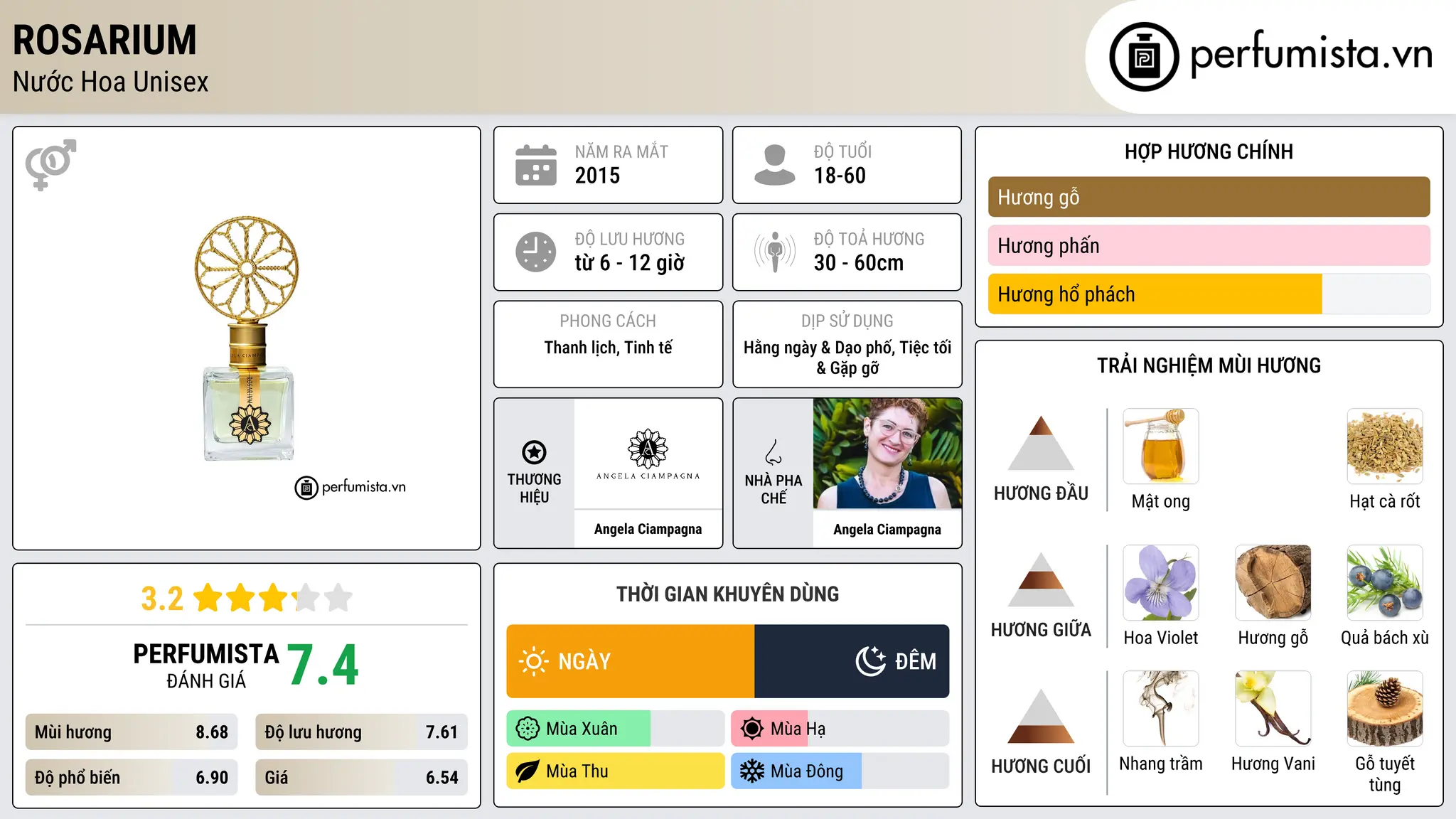The image size is (1456, 819).
Task: Click the Hương đầu pyramid icon
Action: click(x=1041, y=443)
